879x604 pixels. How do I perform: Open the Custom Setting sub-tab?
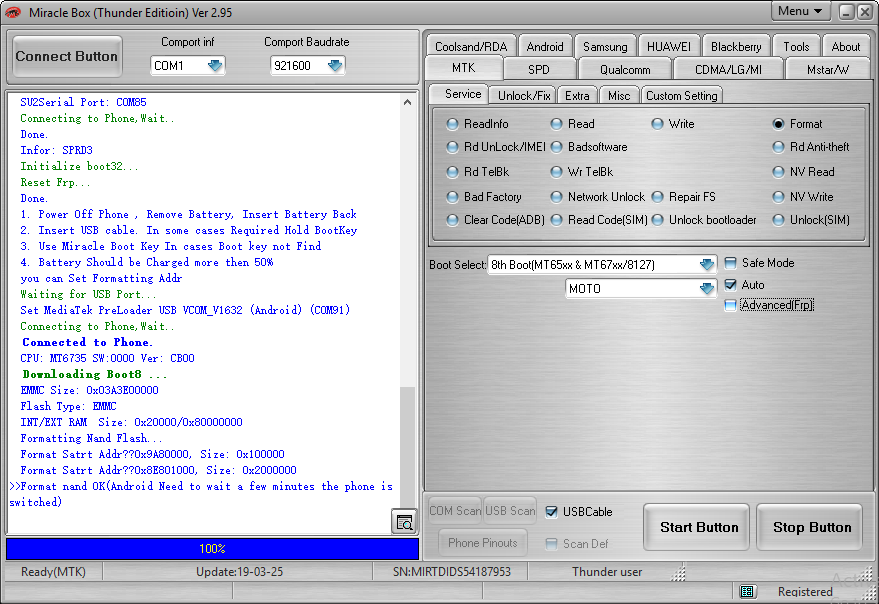click(681, 95)
